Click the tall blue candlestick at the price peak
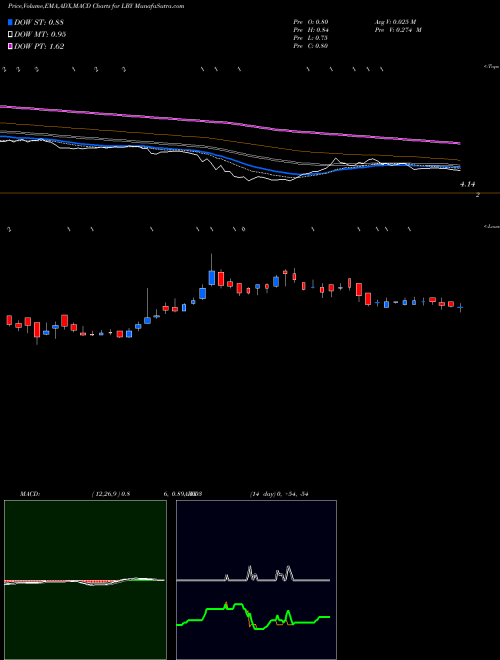 click(x=212, y=278)
